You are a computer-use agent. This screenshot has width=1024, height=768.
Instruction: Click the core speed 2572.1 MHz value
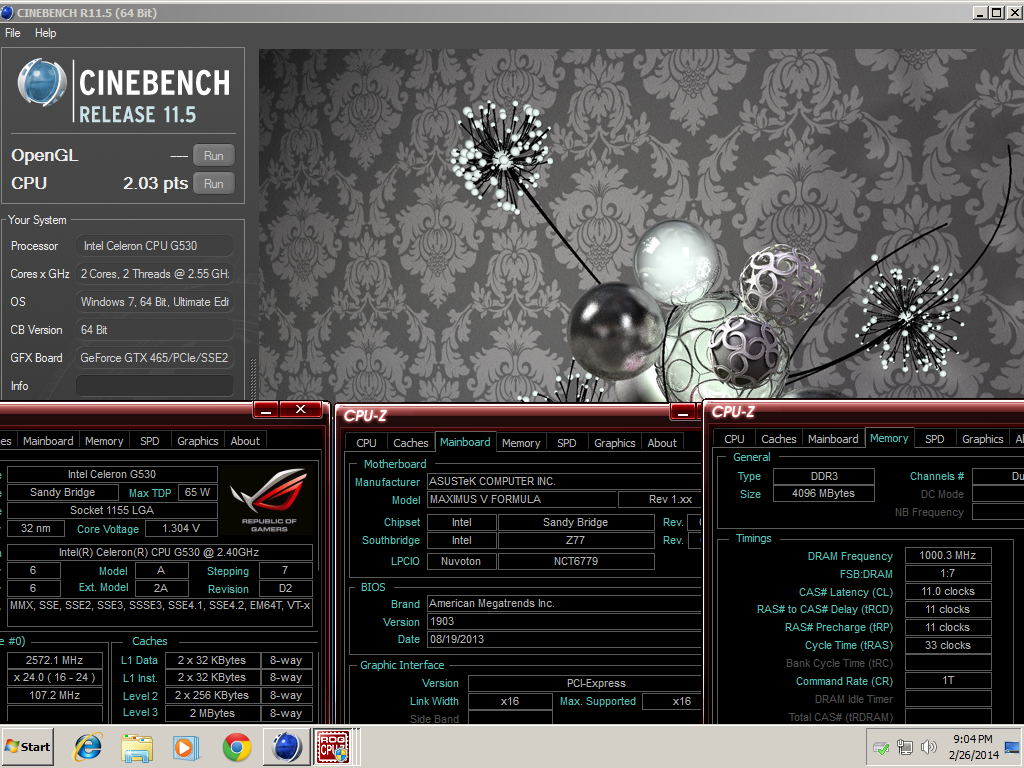point(55,660)
